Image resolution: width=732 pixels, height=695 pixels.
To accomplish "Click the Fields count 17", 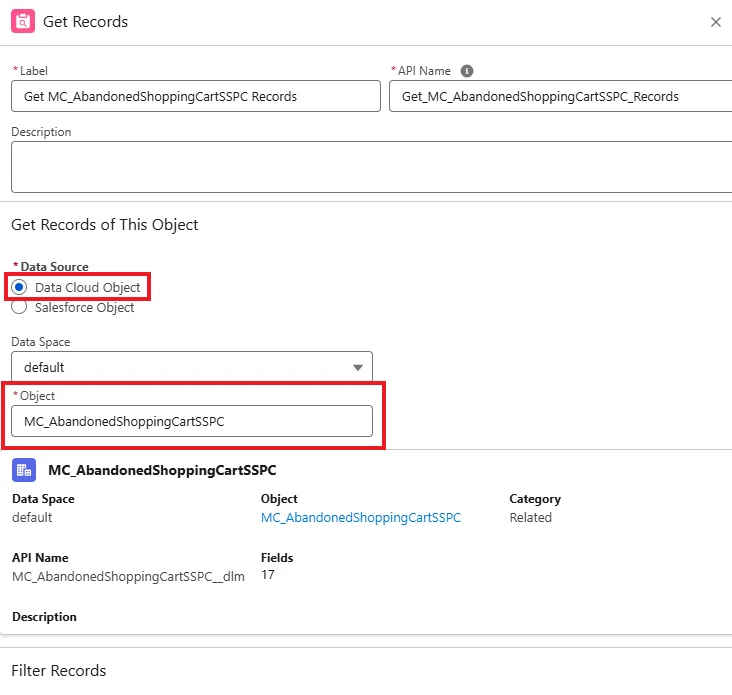I will click(x=267, y=575).
